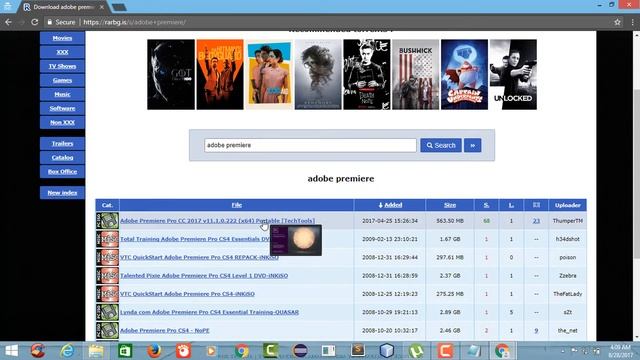The width and height of the screenshot is (640, 360).
Task: Open the VirtualBox cube icon in taskbar
Action: click(x=387, y=351)
